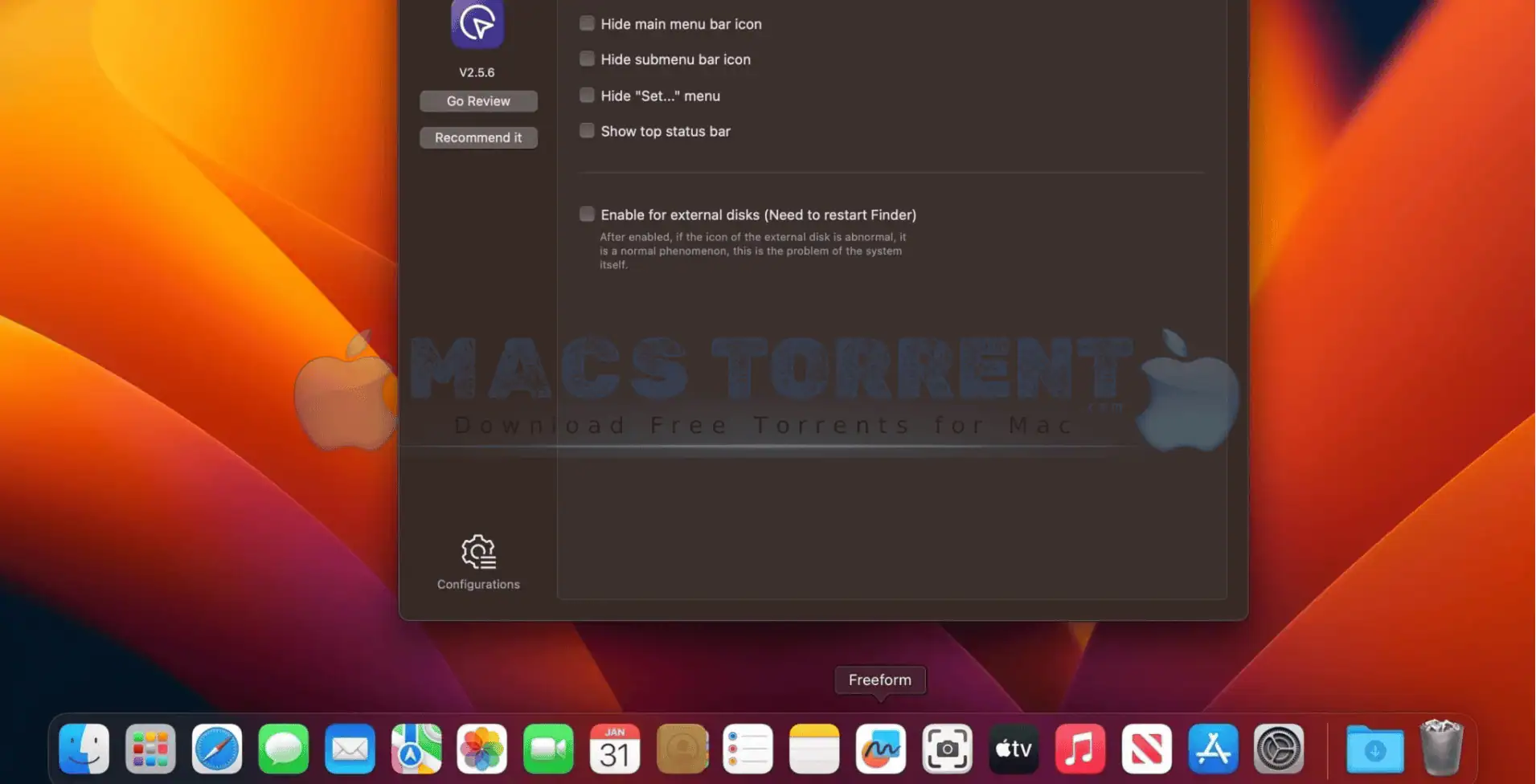1536x784 pixels.
Task: Open Launchpad from the Dock
Action: (x=150, y=749)
